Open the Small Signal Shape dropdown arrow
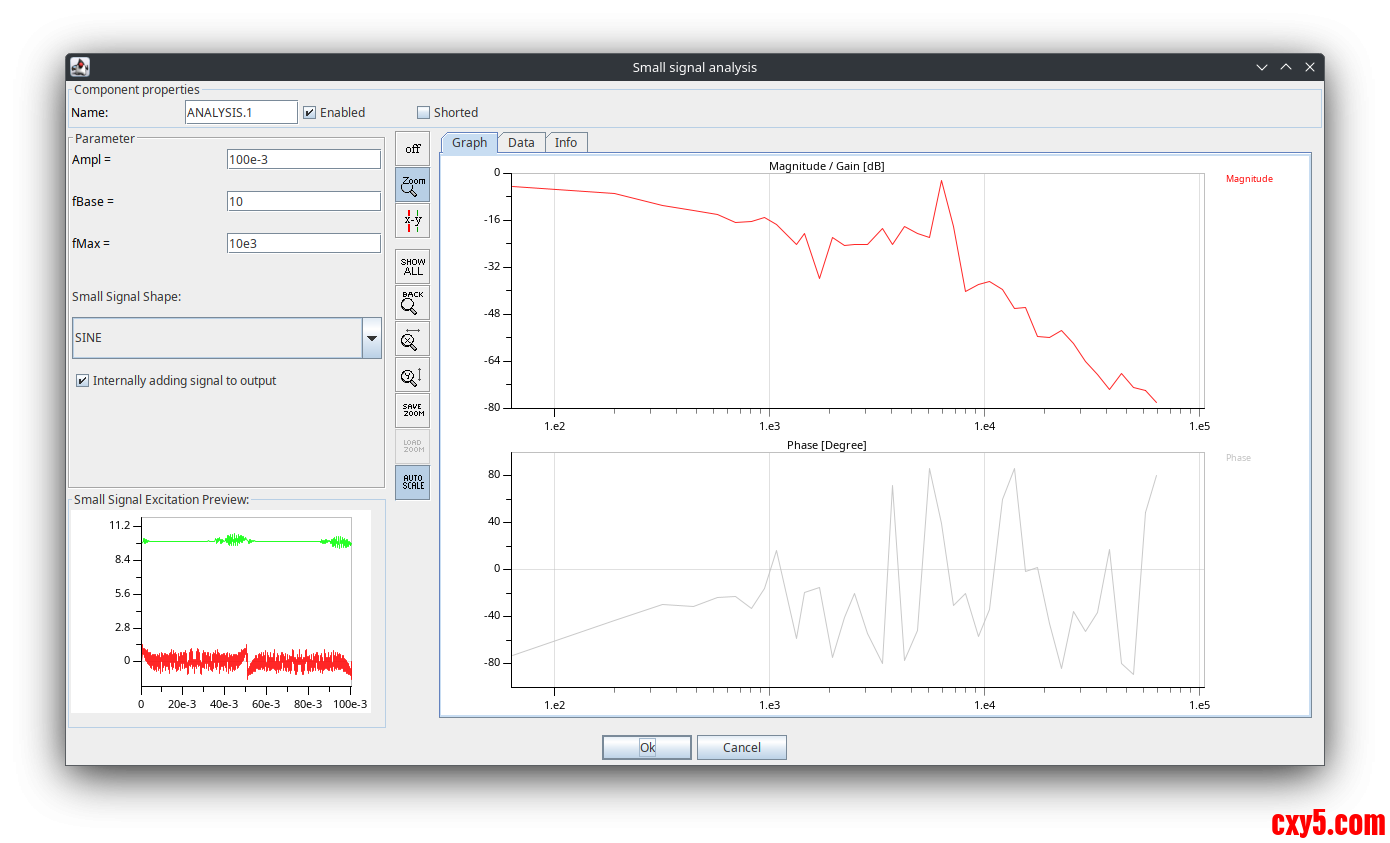This screenshot has height=843, width=1390. pos(371,338)
